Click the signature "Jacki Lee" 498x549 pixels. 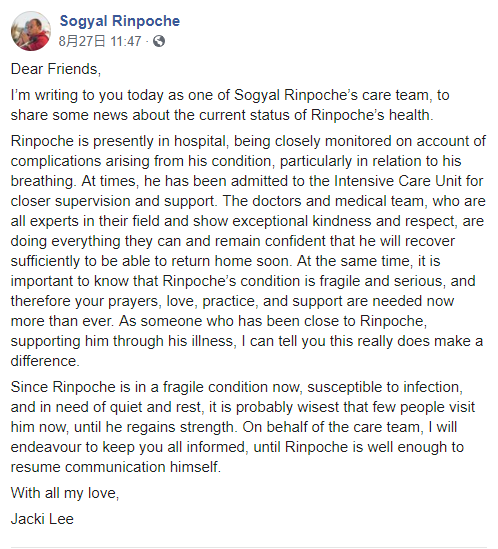coord(42,519)
